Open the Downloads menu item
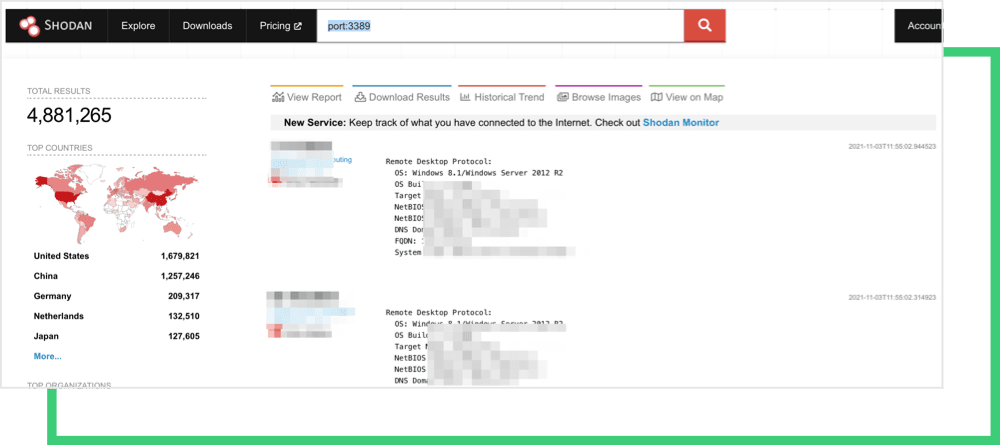1000x445 pixels. (x=207, y=26)
